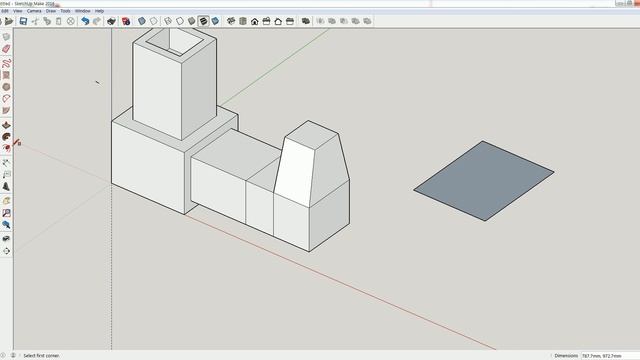The height and width of the screenshot is (360, 640).
Task: Click the last greyed-out solid tools icon
Action: click(367, 21)
